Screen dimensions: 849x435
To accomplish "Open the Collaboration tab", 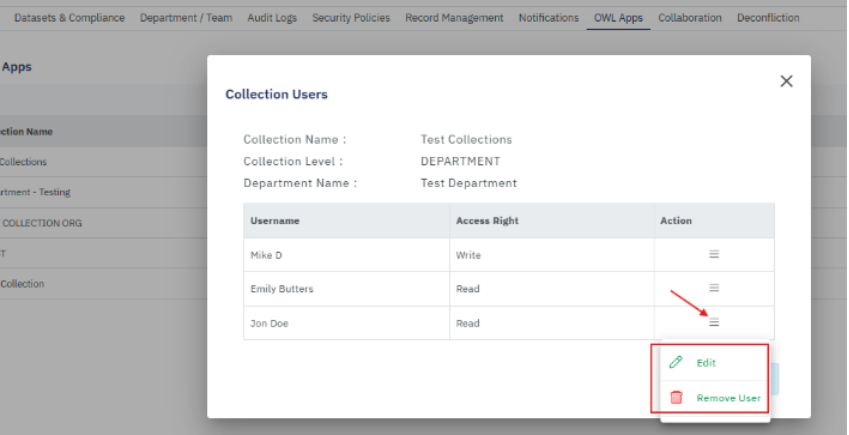I will pyautogui.click(x=690, y=18).
